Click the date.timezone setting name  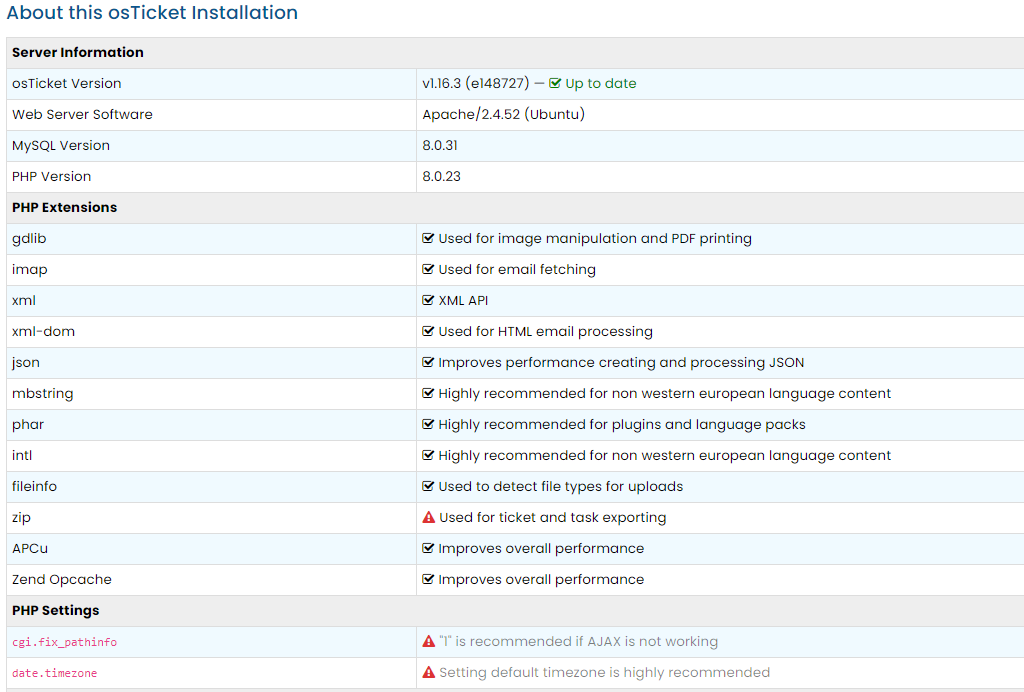coord(55,673)
